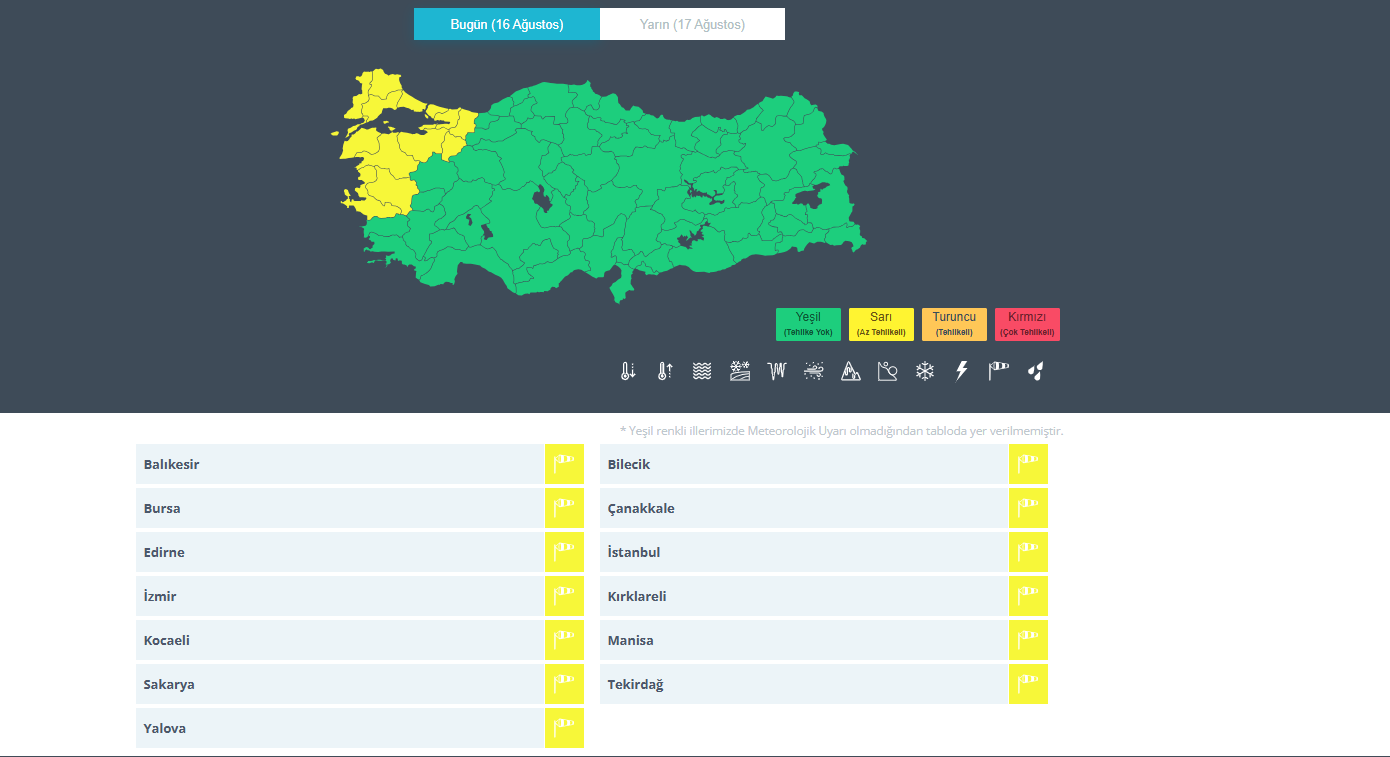Screen dimensions: 1390x757
Task: Select the falling rock landslide icon
Action: click(x=888, y=372)
